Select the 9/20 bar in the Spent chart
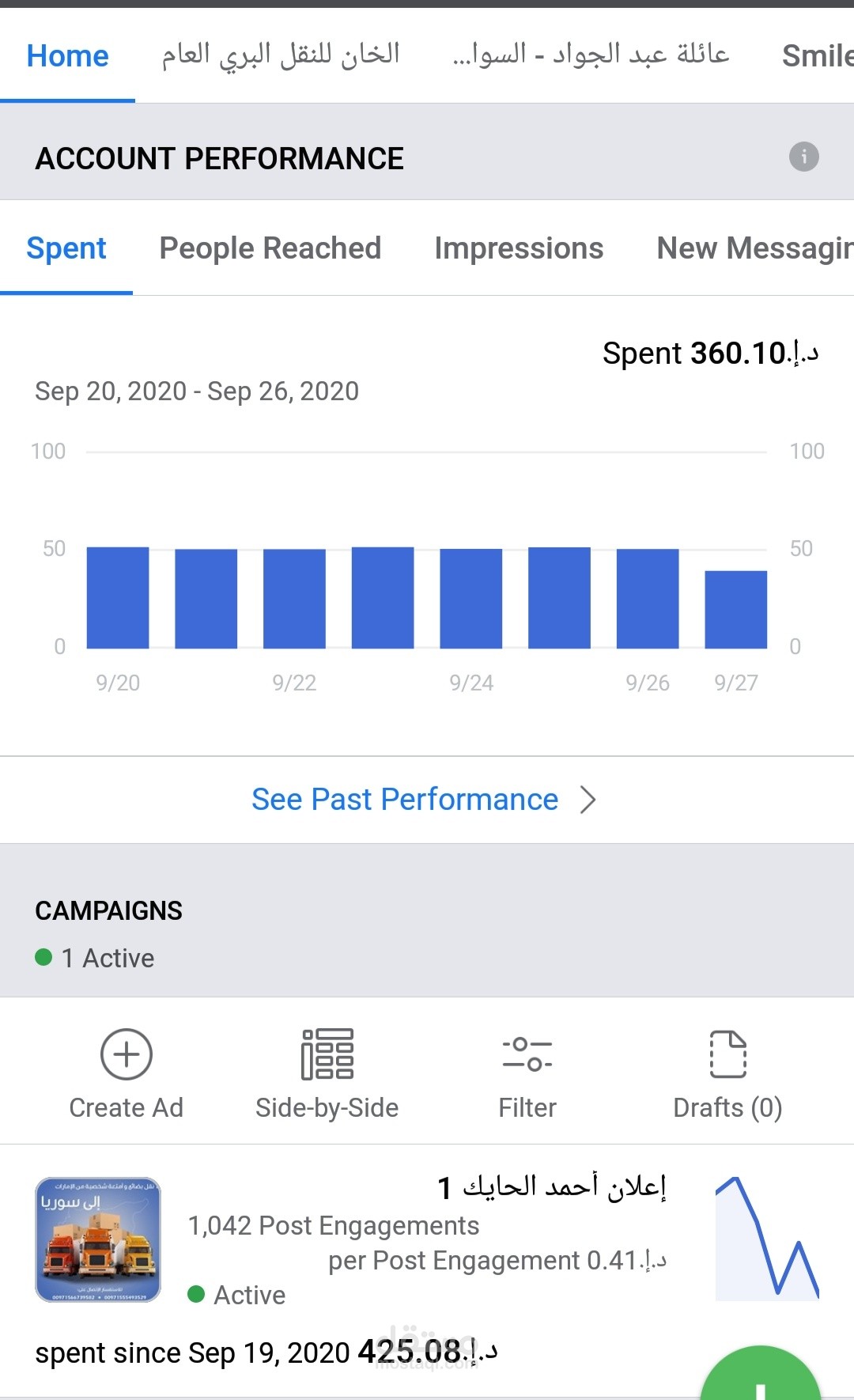 click(118, 598)
